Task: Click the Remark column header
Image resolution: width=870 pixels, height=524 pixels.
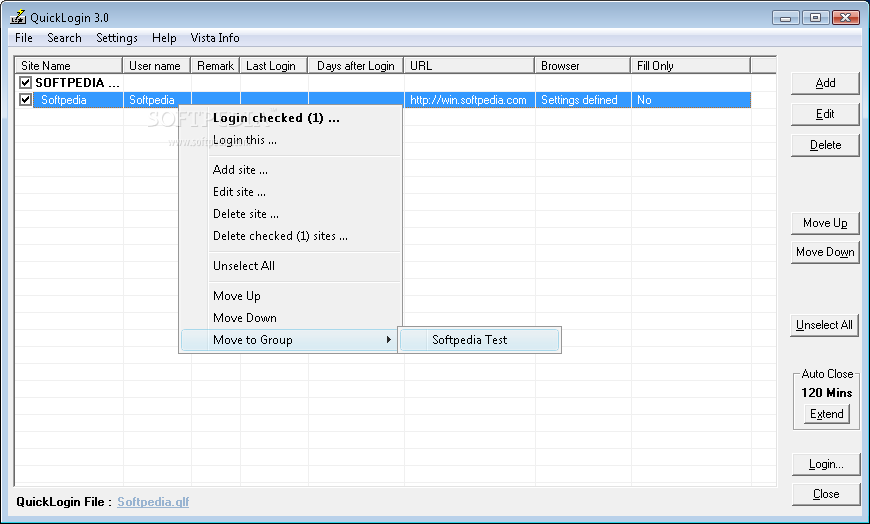Action: (215, 66)
